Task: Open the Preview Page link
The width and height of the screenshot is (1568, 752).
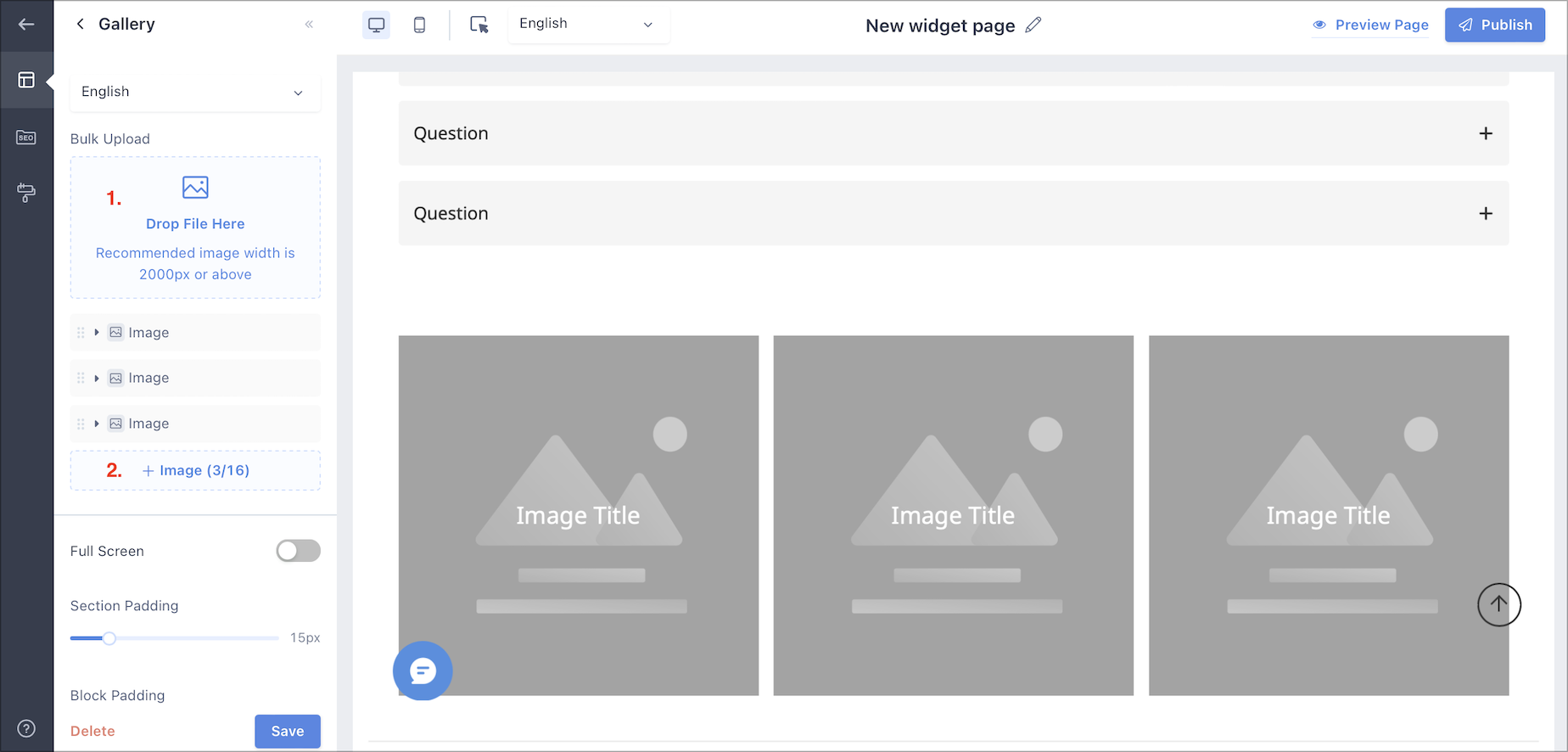Action: (x=1370, y=25)
